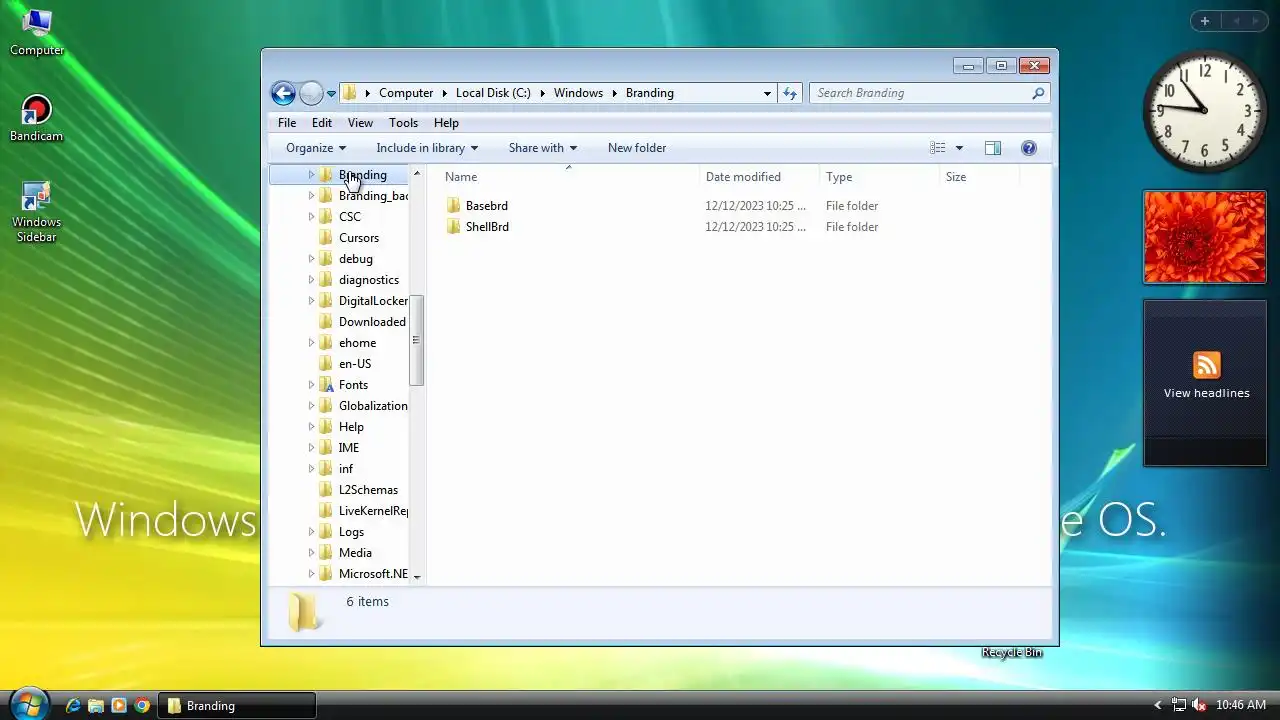Show hidden tray icons arrow
Screen dimensions: 1280x720
(x=1158, y=706)
